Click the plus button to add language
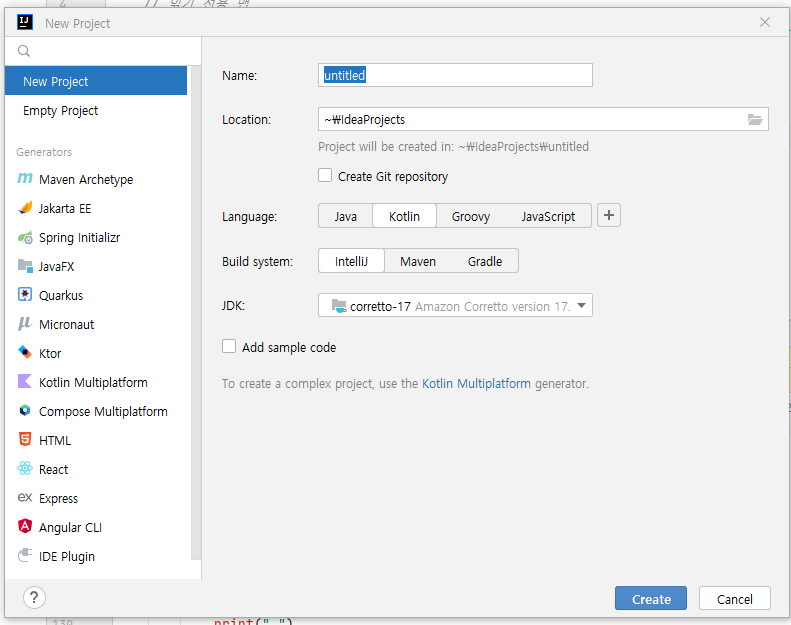Image resolution: width=791 pixels, height=625 pixels. click(609, 215)
